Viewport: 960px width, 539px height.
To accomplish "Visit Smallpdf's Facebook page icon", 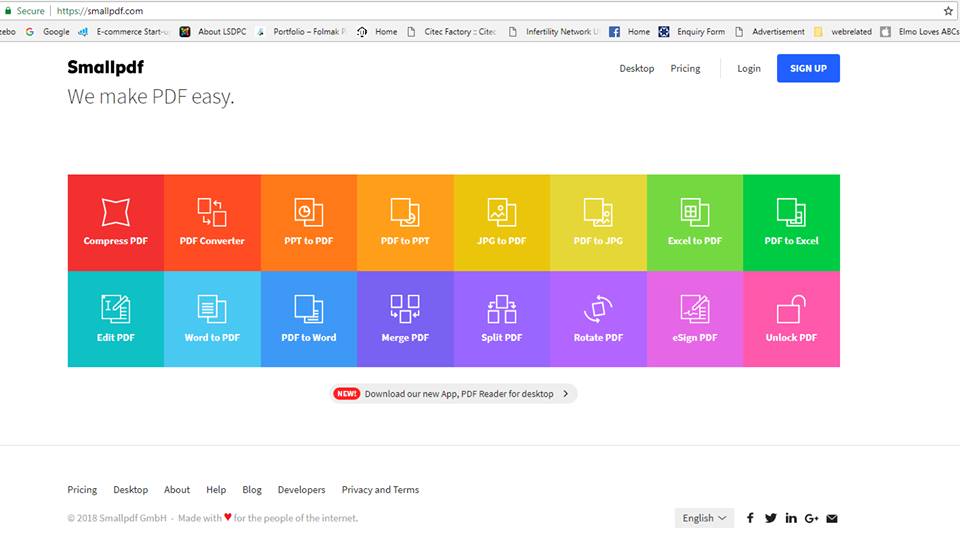I will coord(750,518).
